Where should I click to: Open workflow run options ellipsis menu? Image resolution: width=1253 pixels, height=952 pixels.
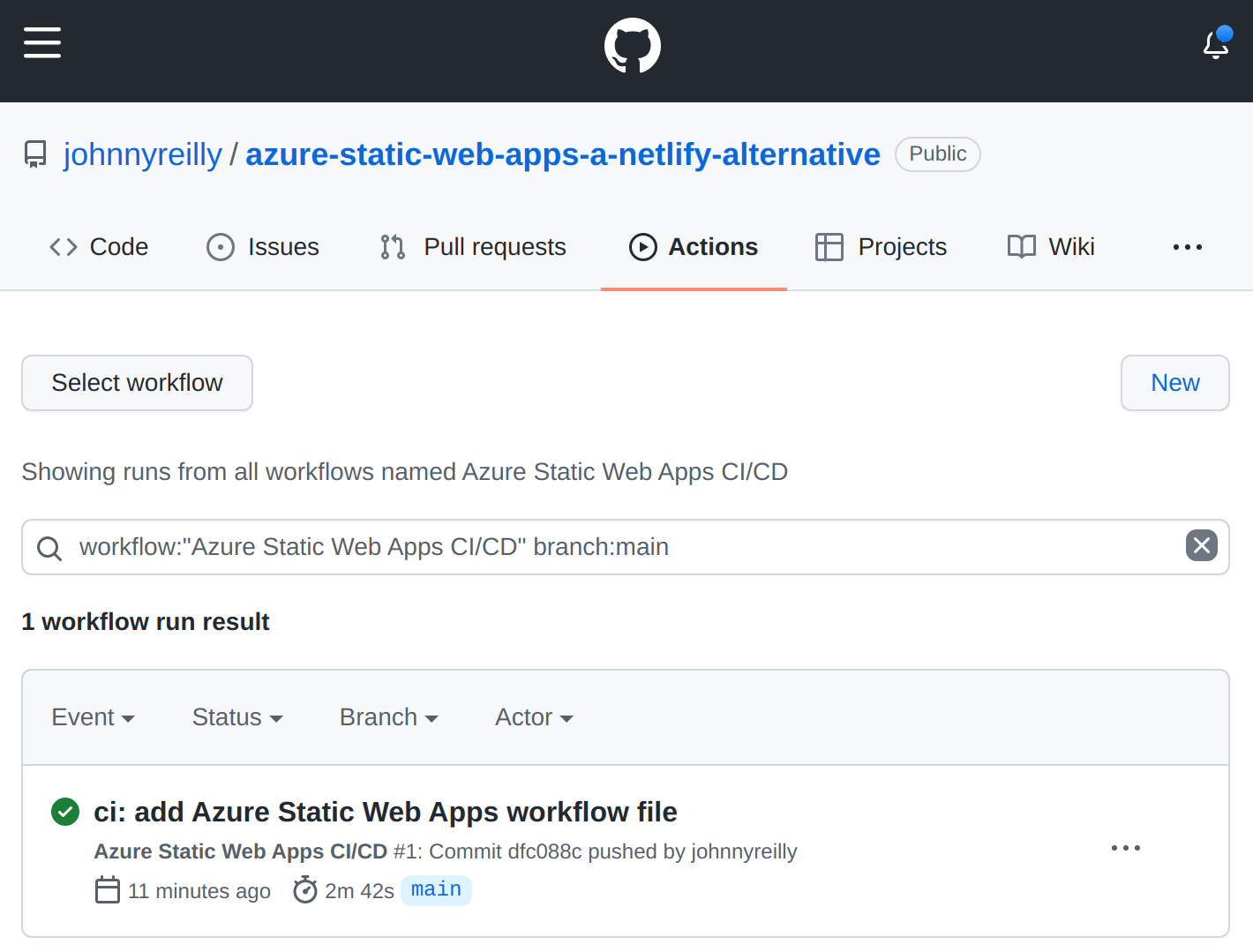(1126, 848)
